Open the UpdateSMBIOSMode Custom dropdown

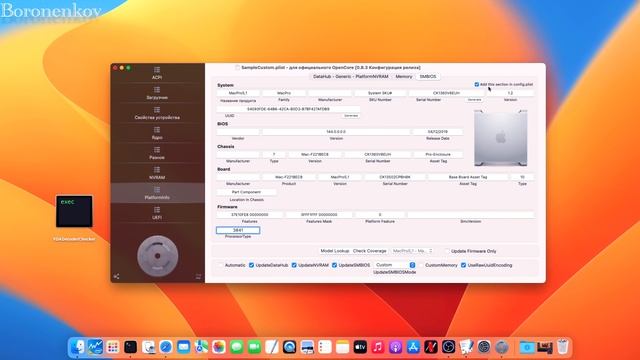(x=395, y=265)
